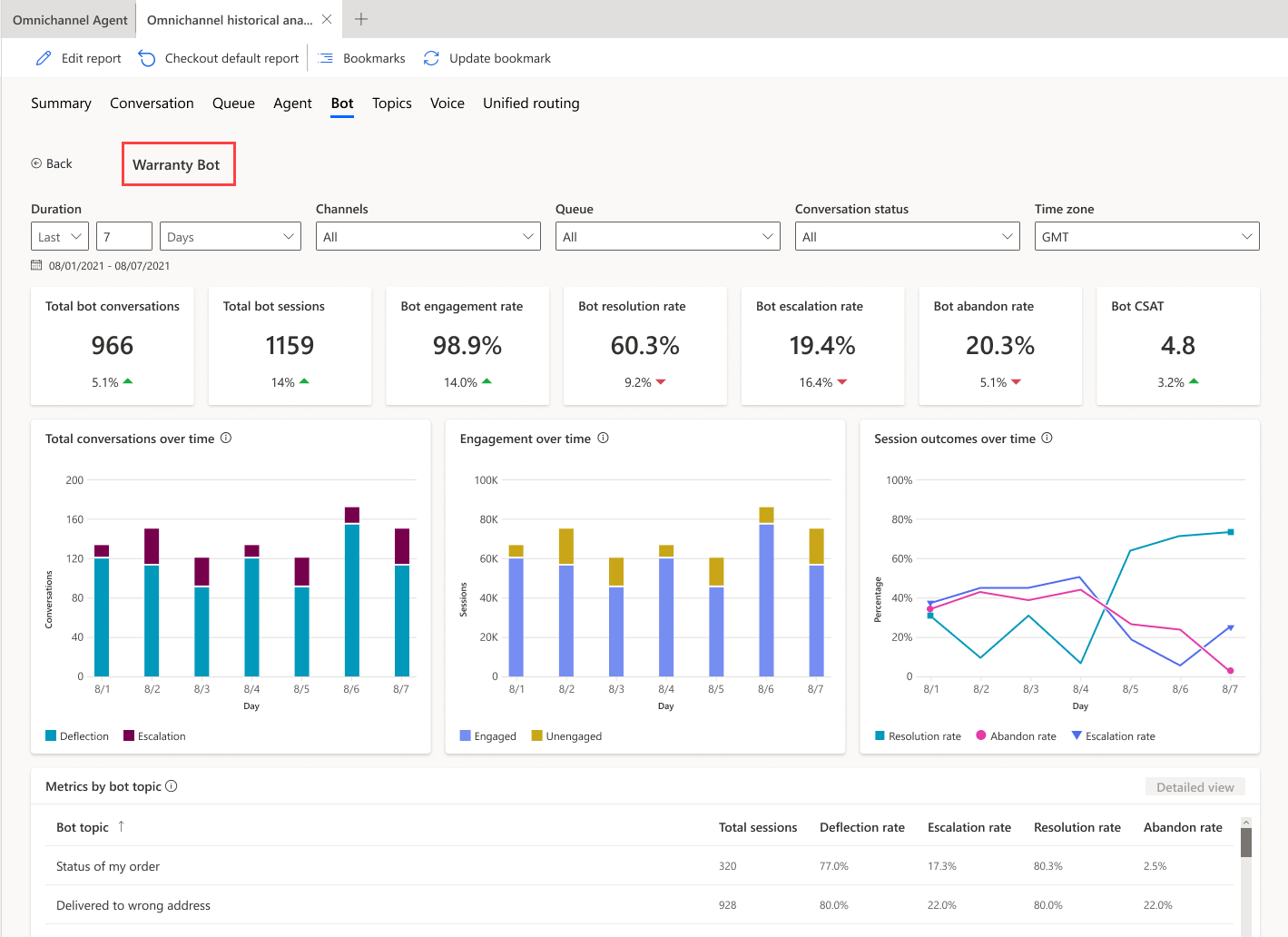Click the Total bot sessions up trend arrow
This screenshot has height=937, width=1288.
(x=304, y=381)
